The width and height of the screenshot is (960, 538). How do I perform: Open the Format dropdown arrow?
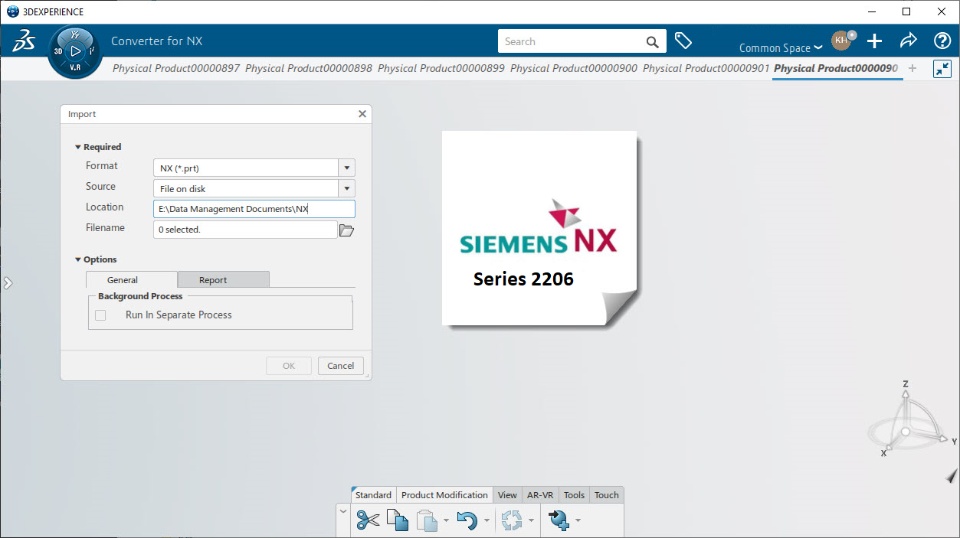point(347,168)
